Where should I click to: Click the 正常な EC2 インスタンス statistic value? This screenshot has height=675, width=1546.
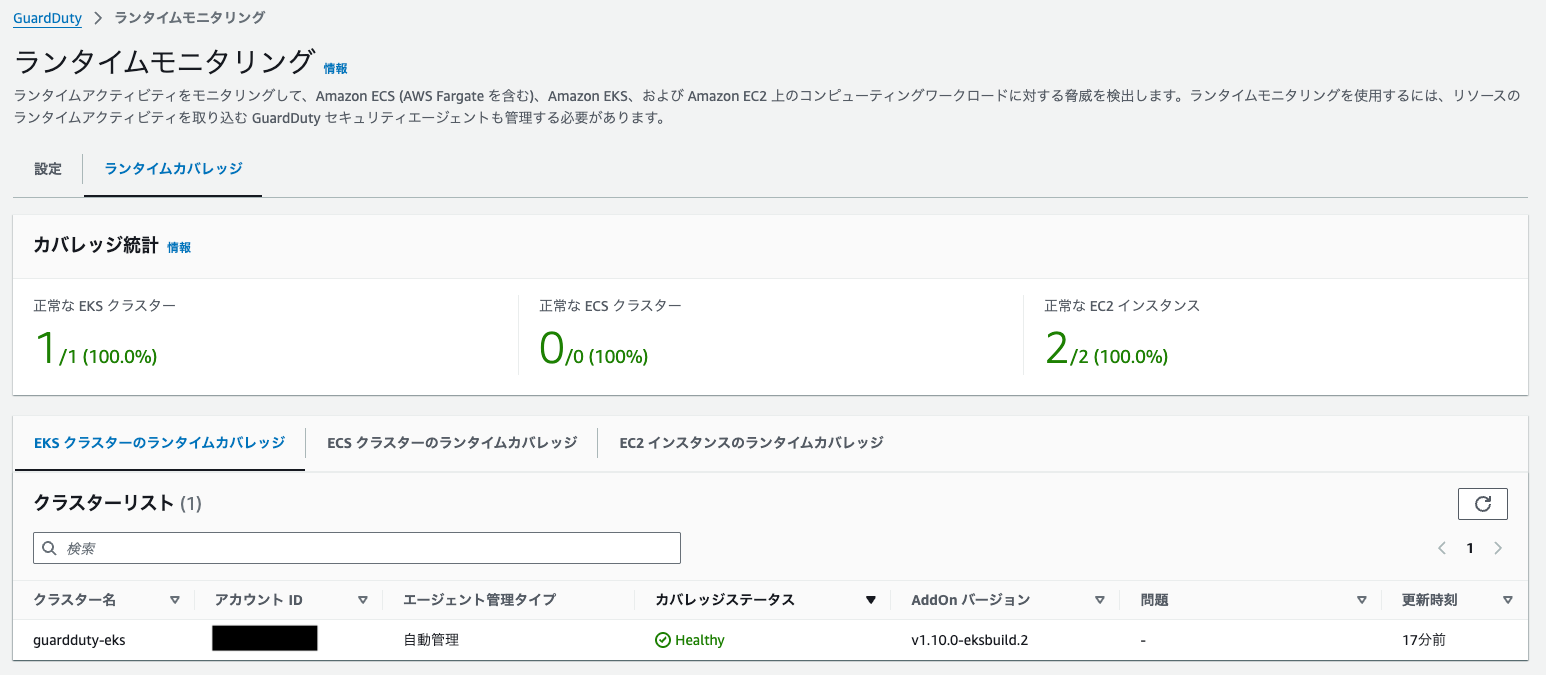(1106, 350)
